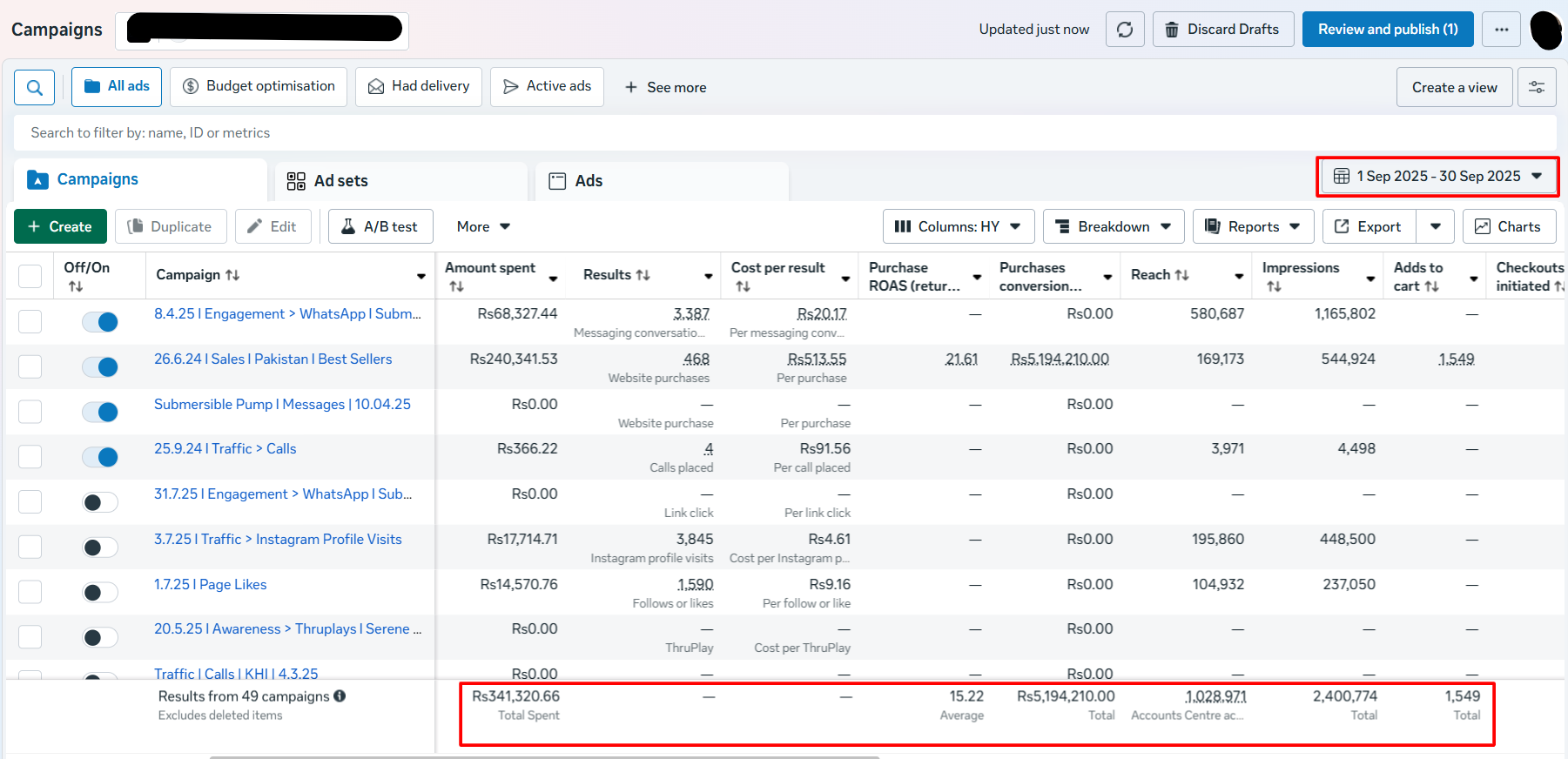Image resolution: width=1568 pixels, height=759 pixels.
Task: Click the Export button
Action: click(x=1369, y=227)
